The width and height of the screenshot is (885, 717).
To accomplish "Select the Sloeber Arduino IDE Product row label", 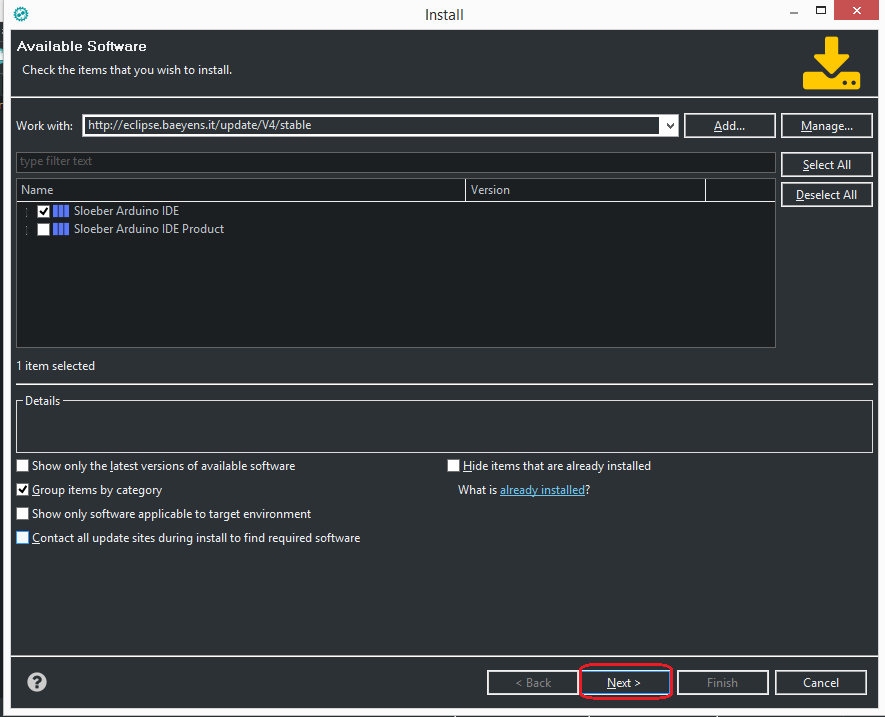I will click(149, 229).
